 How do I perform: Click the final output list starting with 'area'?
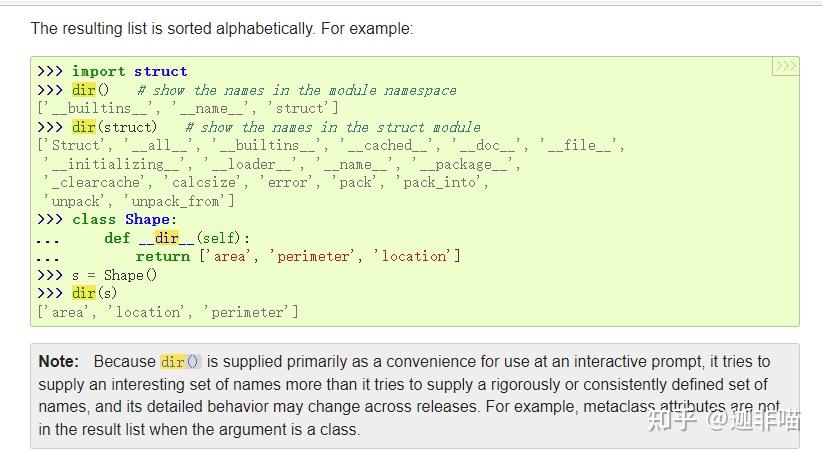(x=168, y=312)
